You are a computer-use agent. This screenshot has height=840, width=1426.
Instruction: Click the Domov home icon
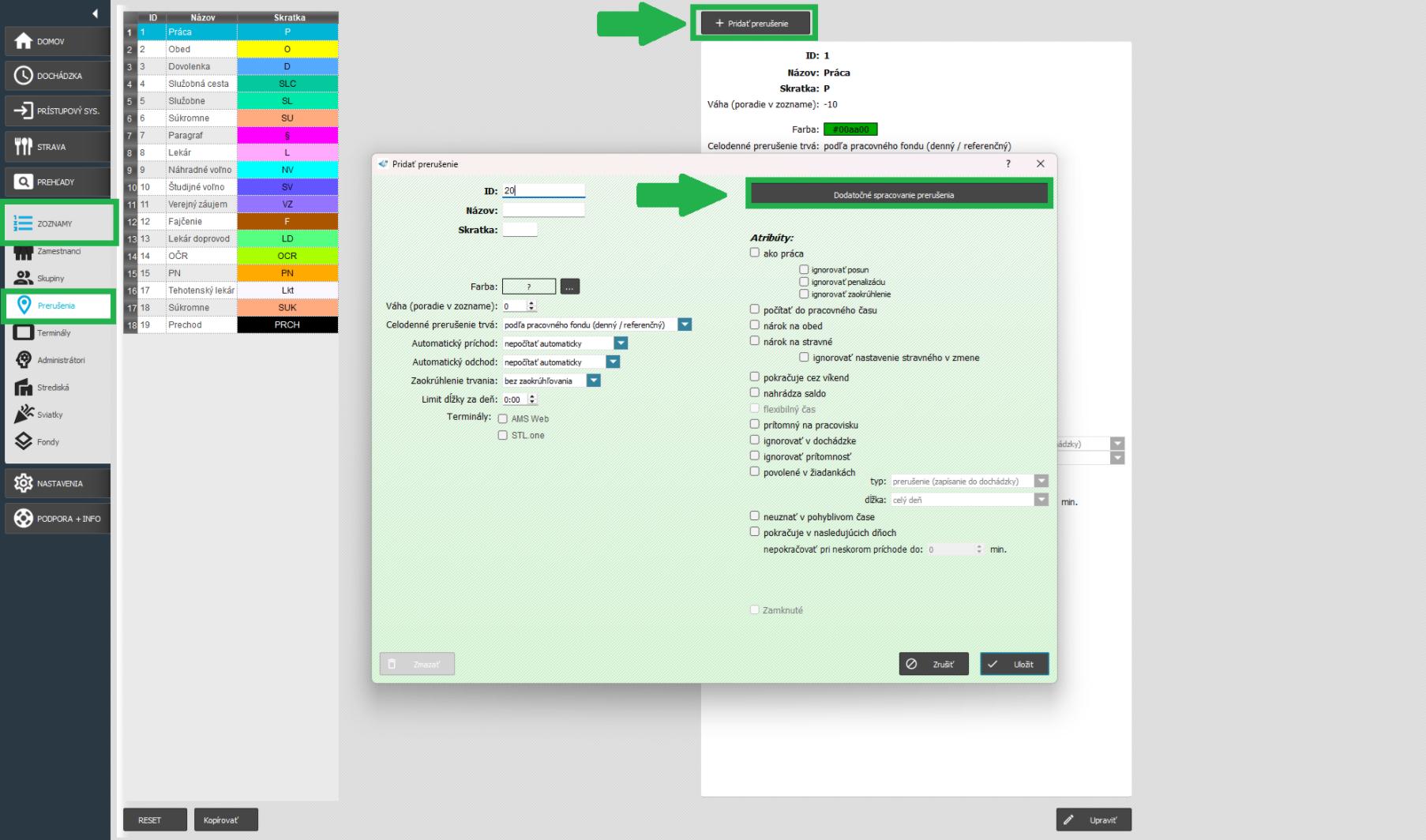24,41
